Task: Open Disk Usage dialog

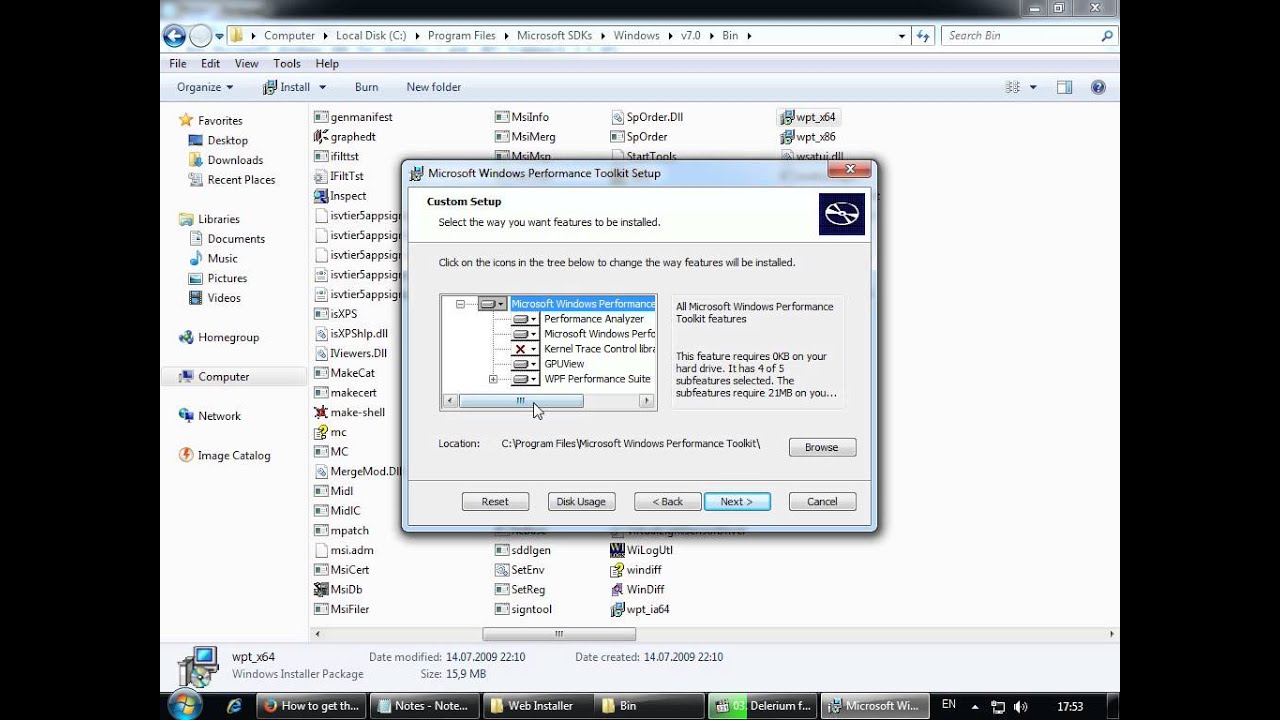Action: coord(581,501)
